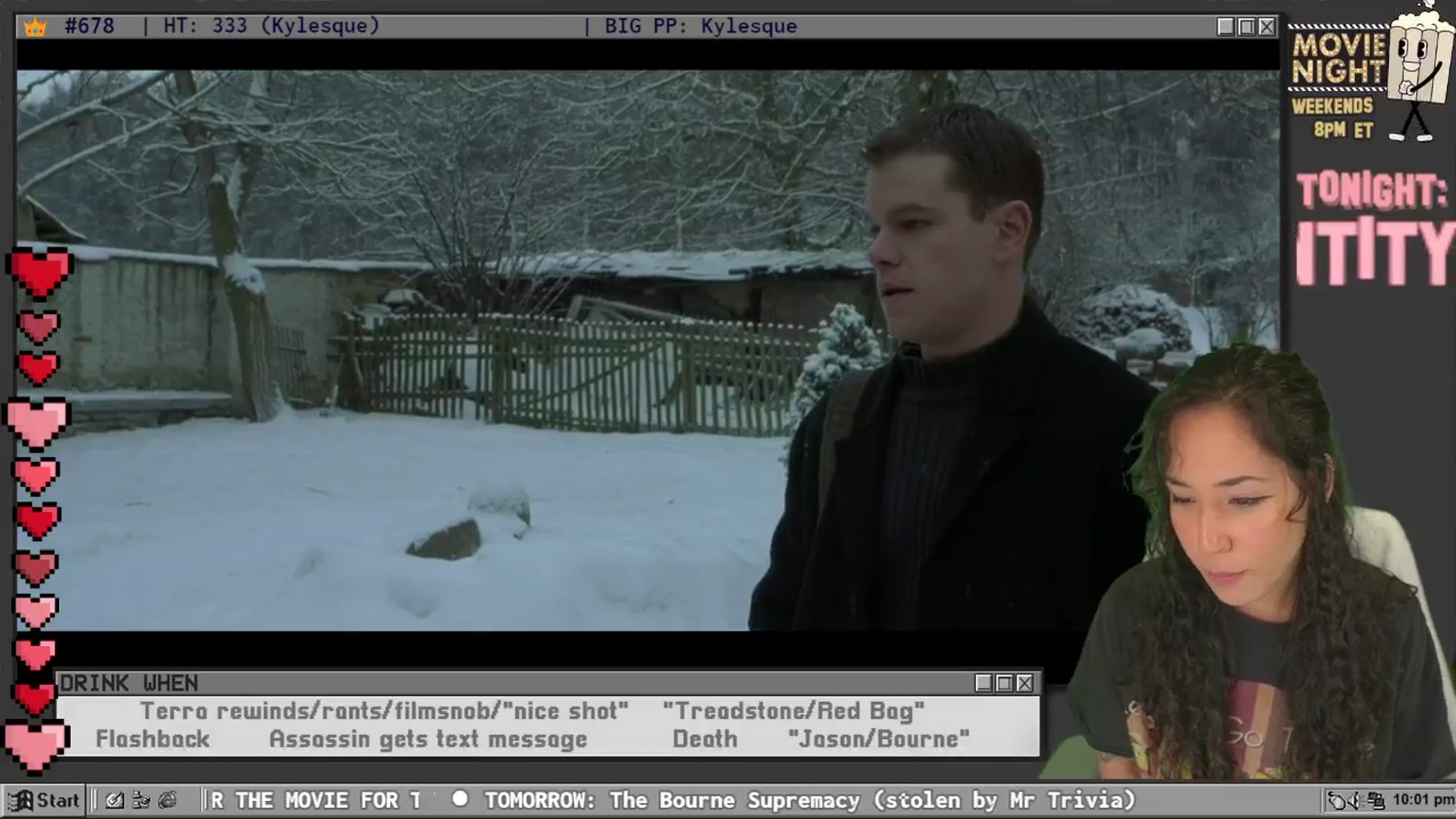
Task: Click the "Jason/Bourne" drink rule
Action: coord(879,739)
